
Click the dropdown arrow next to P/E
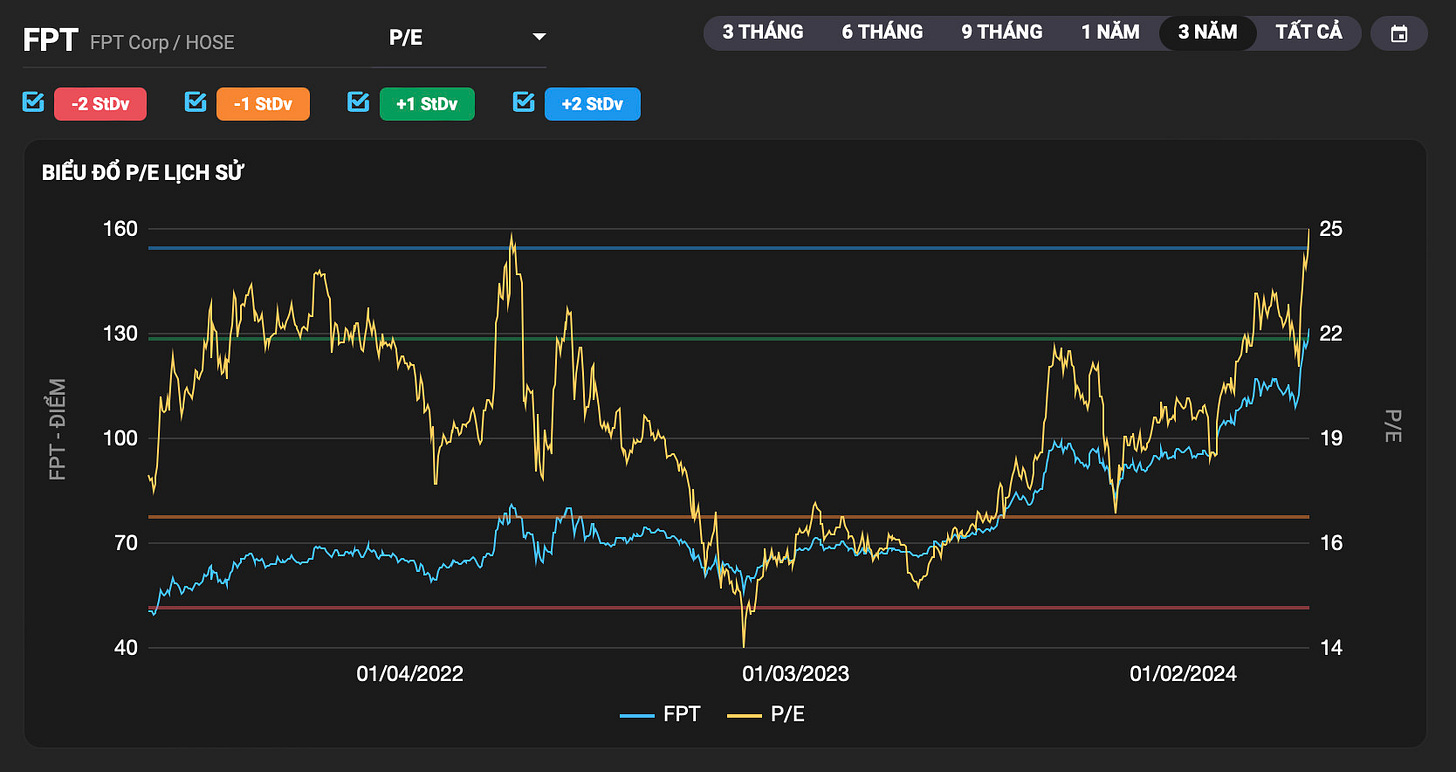tap(539, 38)
